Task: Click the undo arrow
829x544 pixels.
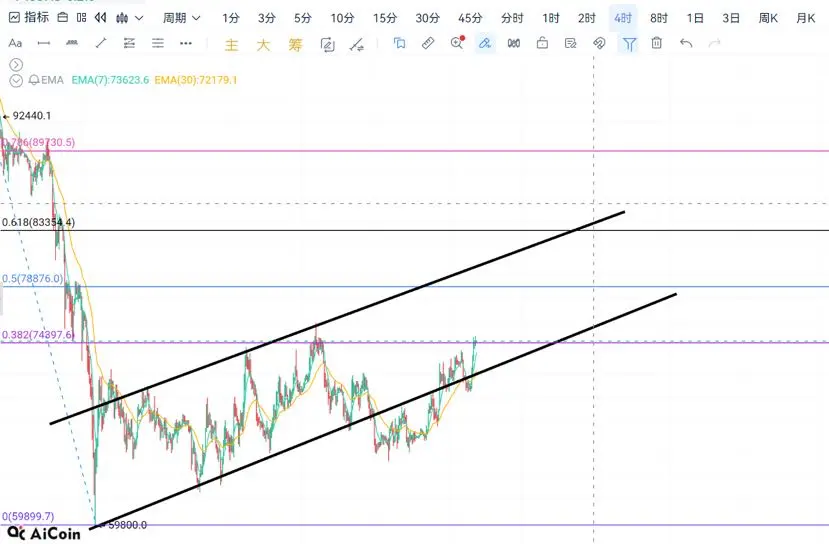Action: coord(686,43)
